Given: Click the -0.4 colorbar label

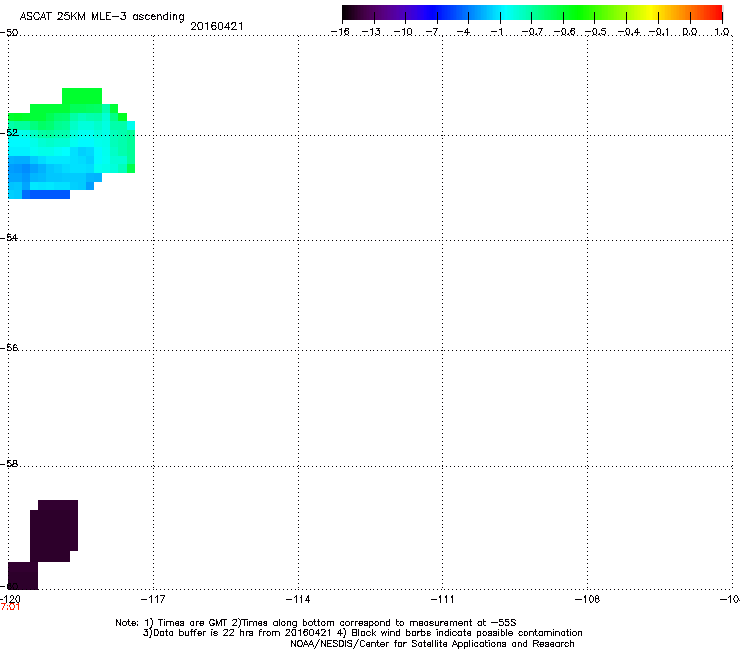Looking at the screenshot, I should [629, 32].
